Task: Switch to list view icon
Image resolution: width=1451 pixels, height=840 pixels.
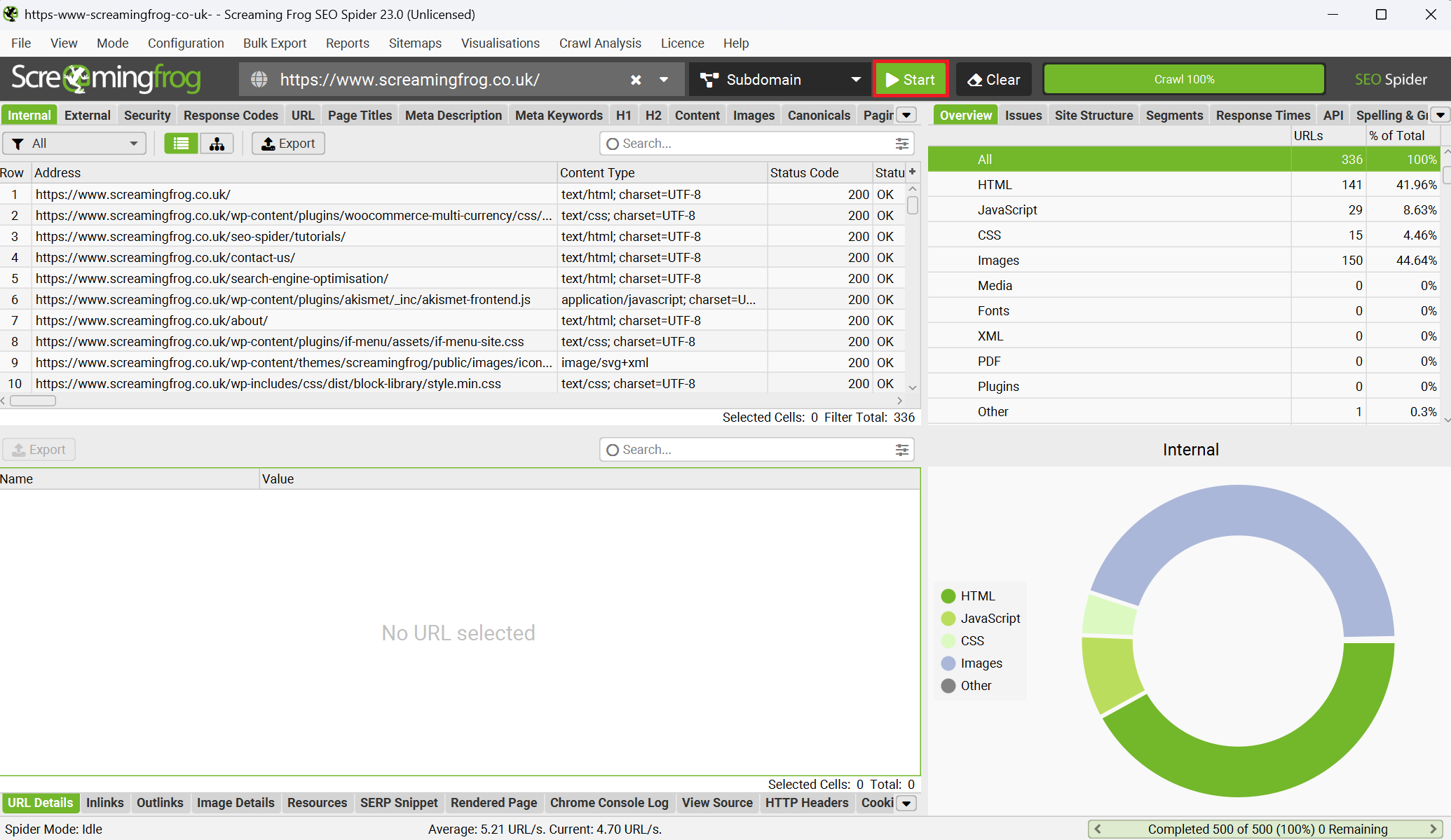Action: click(x=181, y=144)
